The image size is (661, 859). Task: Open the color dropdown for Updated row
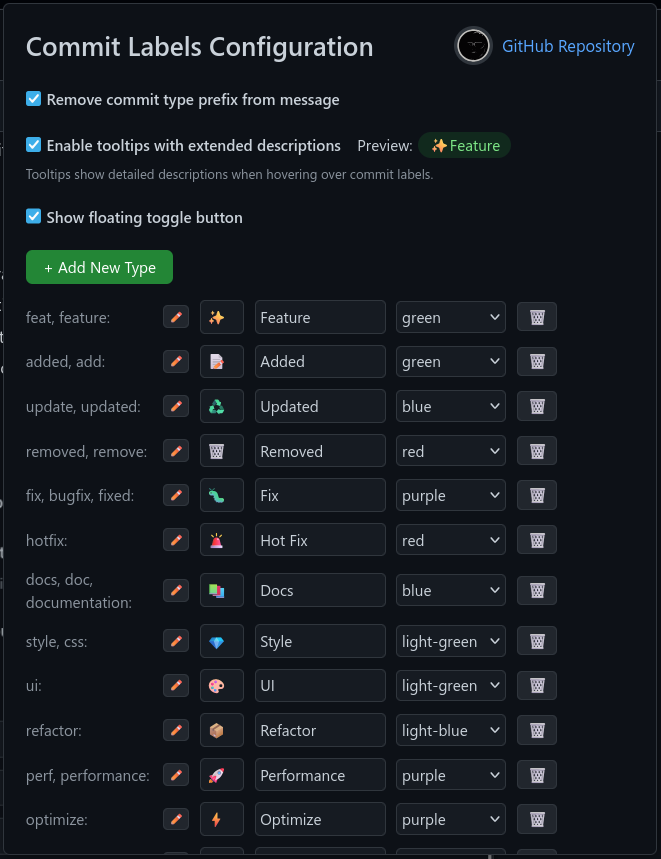tap(451, 406)
